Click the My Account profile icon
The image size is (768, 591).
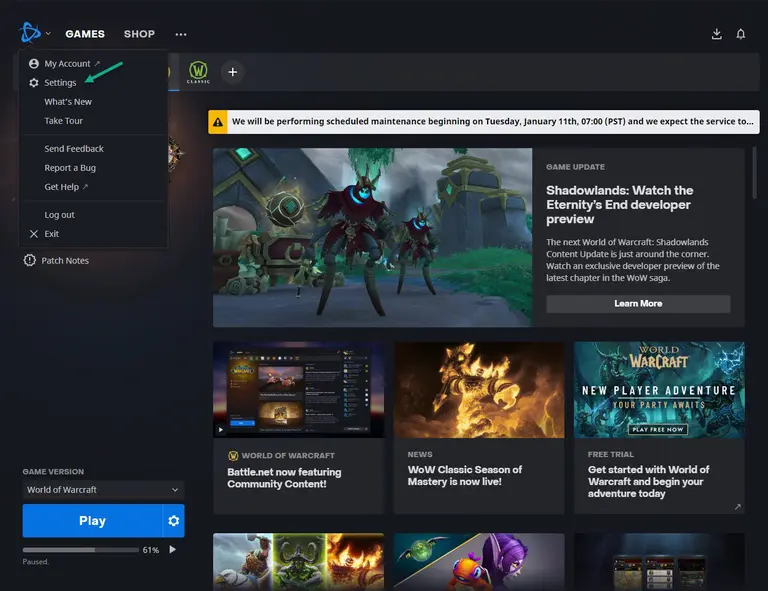tap(34, 64)
